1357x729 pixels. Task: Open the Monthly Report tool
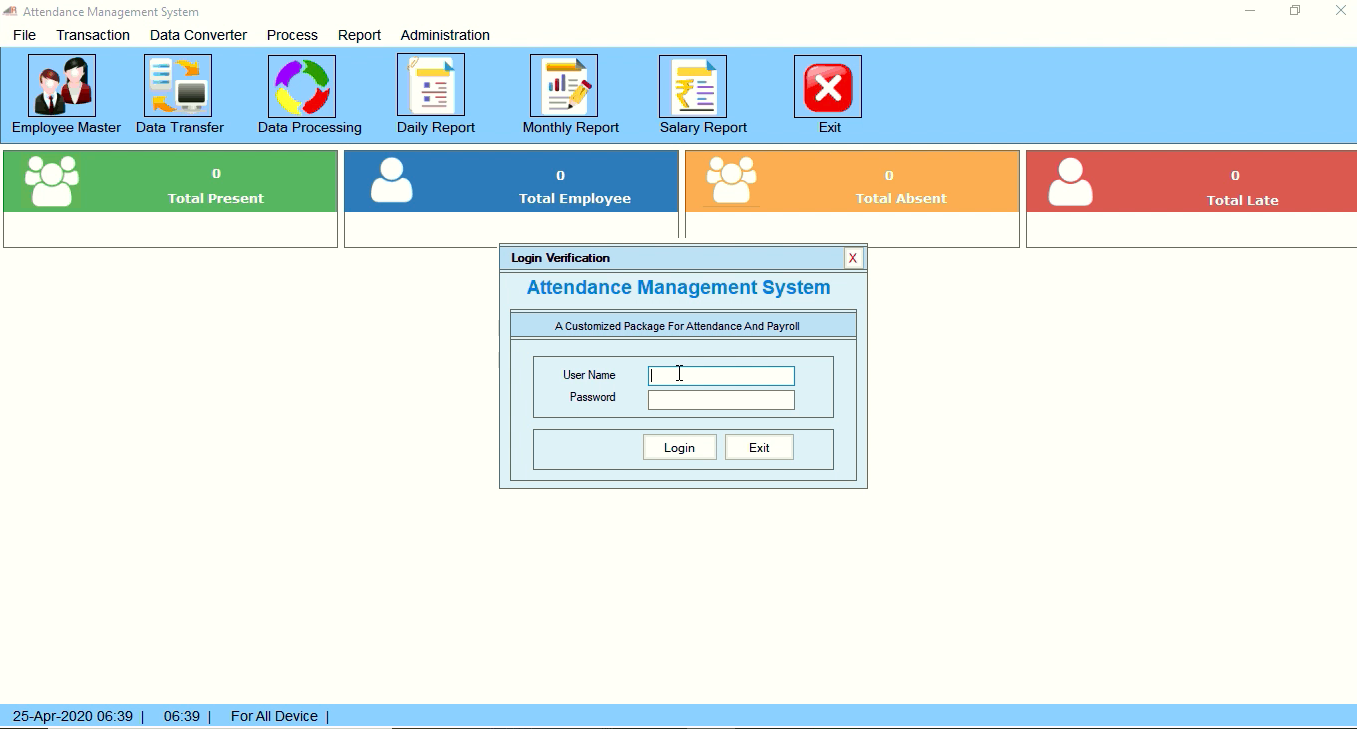pos(563,86)
